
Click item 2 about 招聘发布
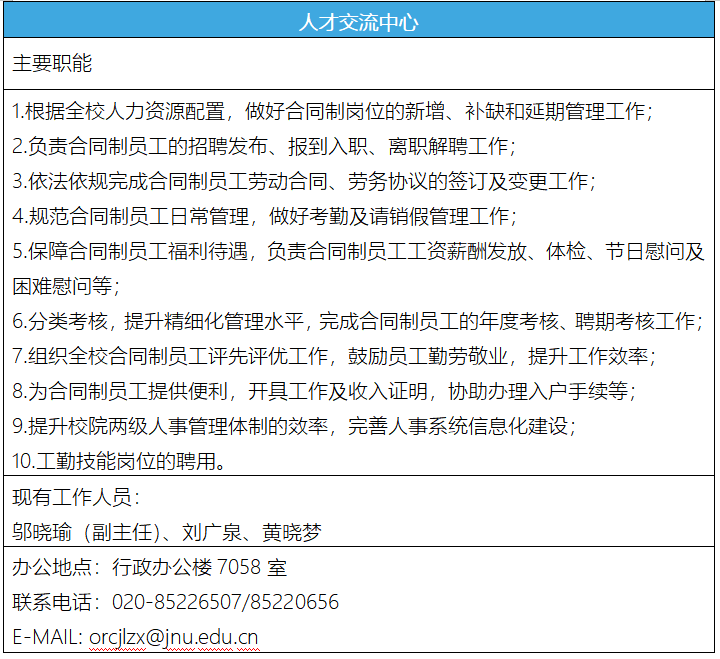[264, 146]
